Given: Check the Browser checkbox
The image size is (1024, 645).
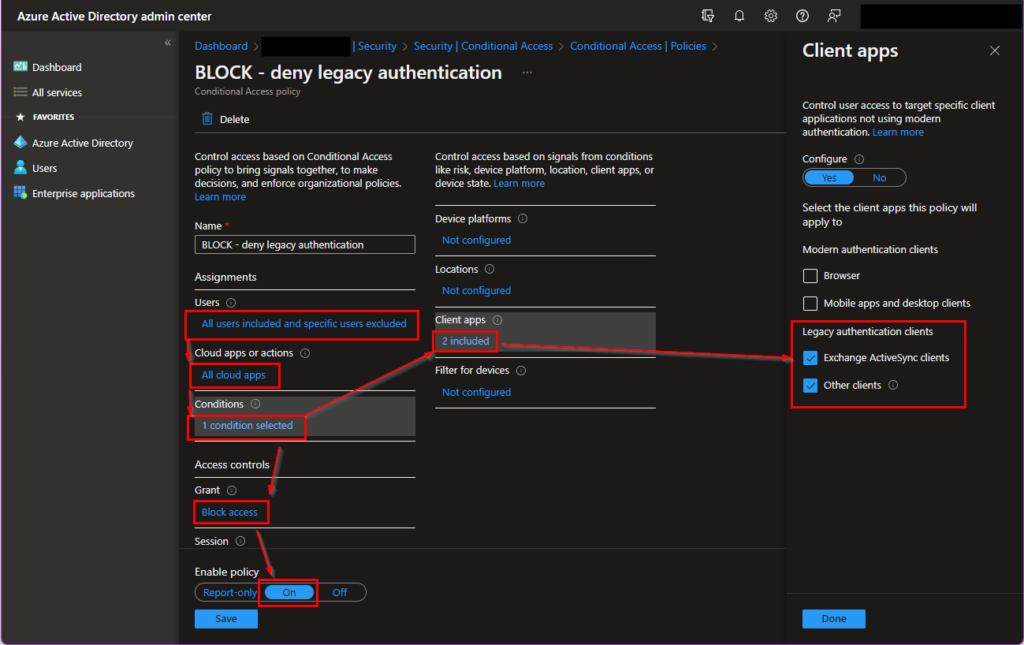Looking at the screenshot, I should [810, 276].
